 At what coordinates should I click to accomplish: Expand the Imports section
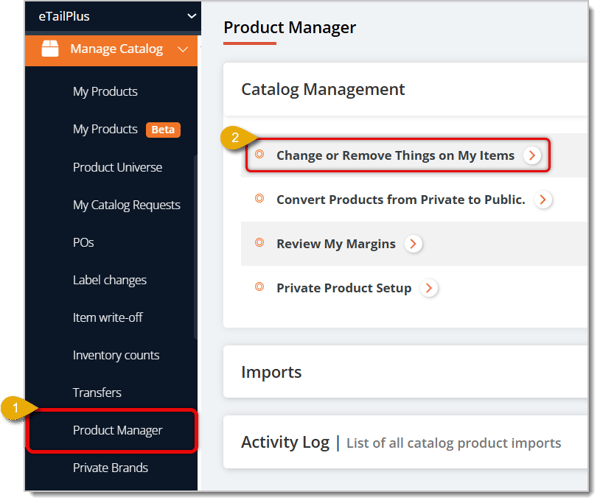[406, 373]
